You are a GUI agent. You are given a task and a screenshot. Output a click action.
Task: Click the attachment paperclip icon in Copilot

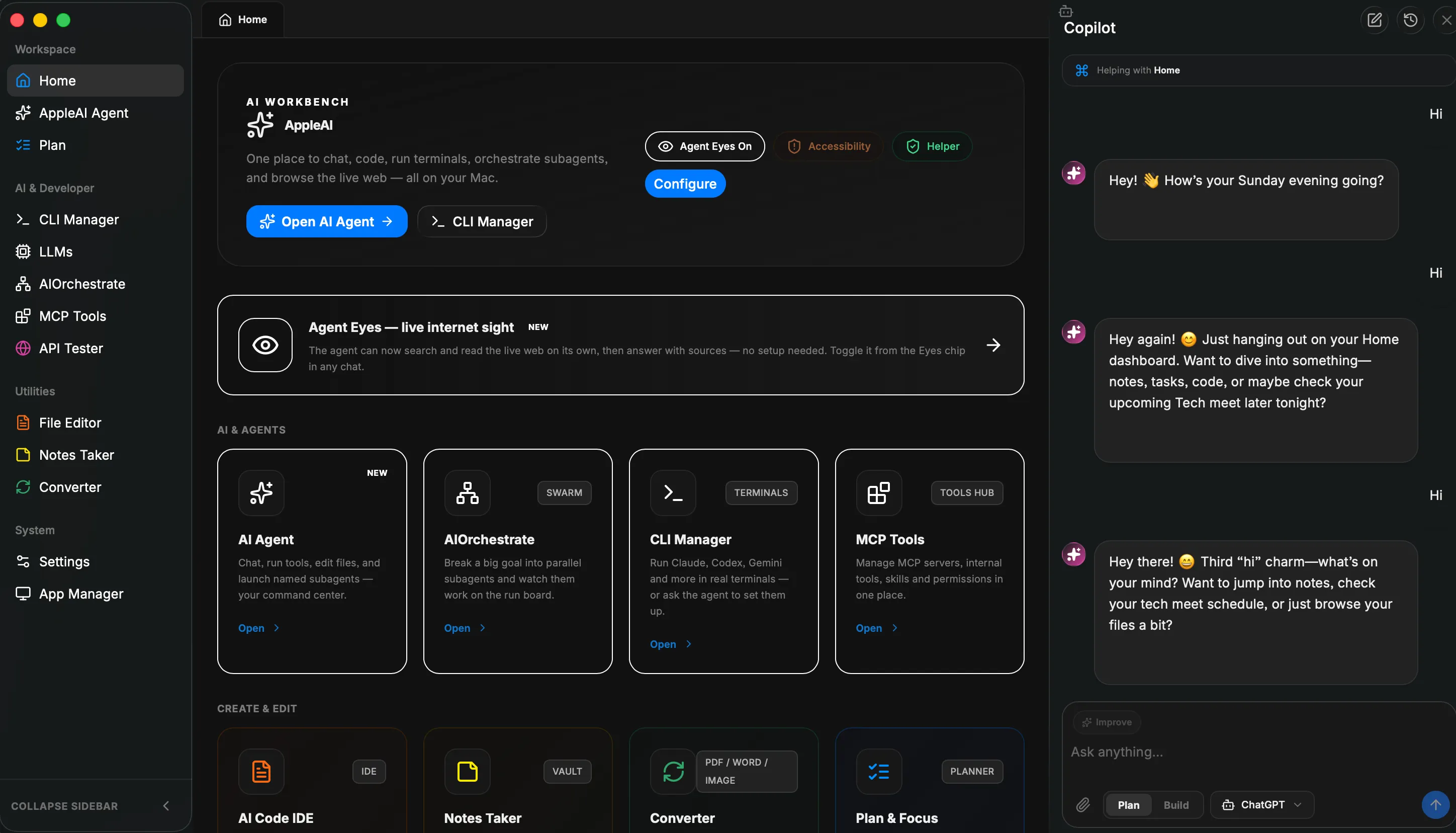(x=1083, y=805)
